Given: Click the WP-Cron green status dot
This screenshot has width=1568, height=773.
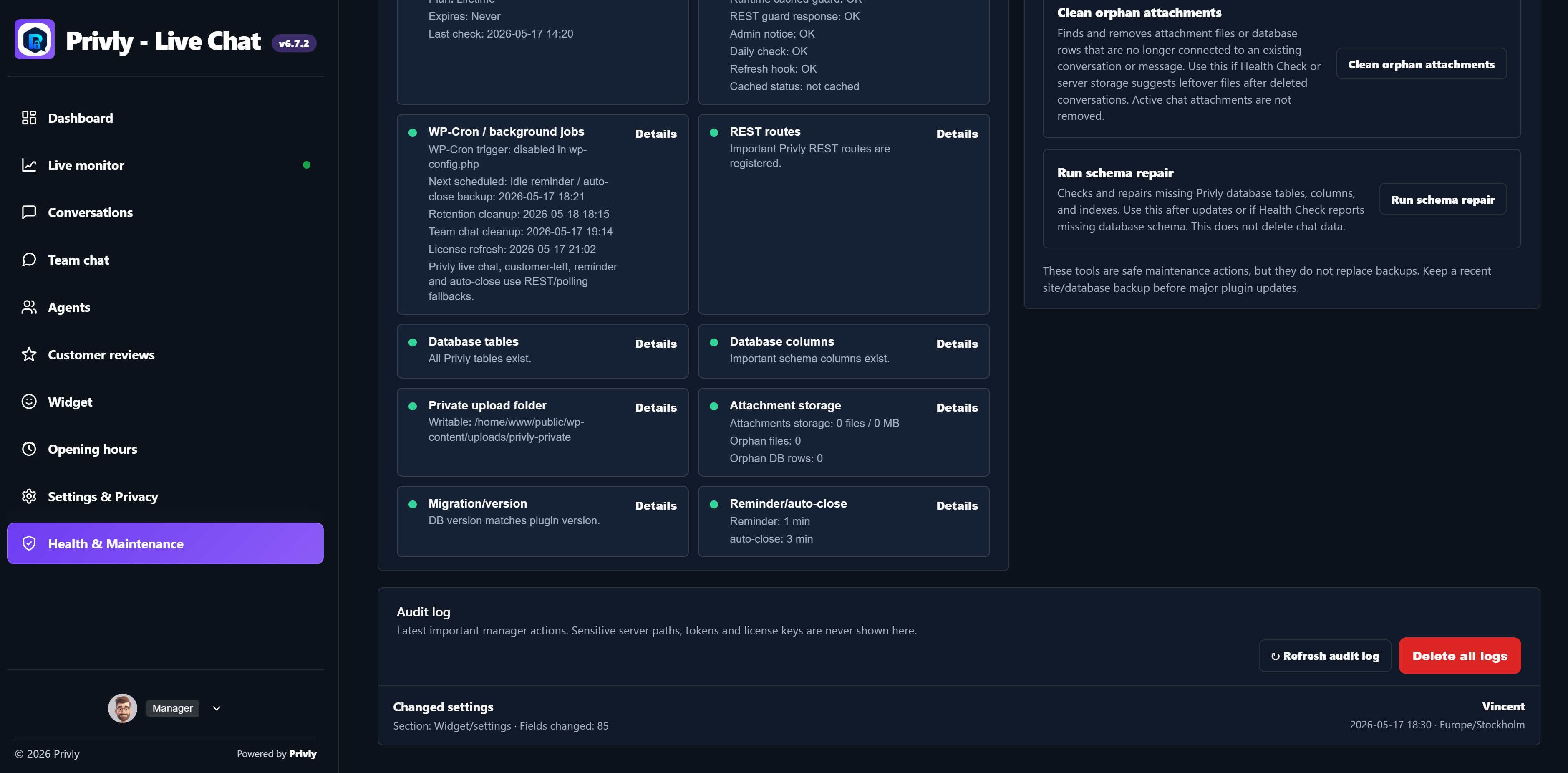Looking at the screenshot, I should [x=413, y=132].
